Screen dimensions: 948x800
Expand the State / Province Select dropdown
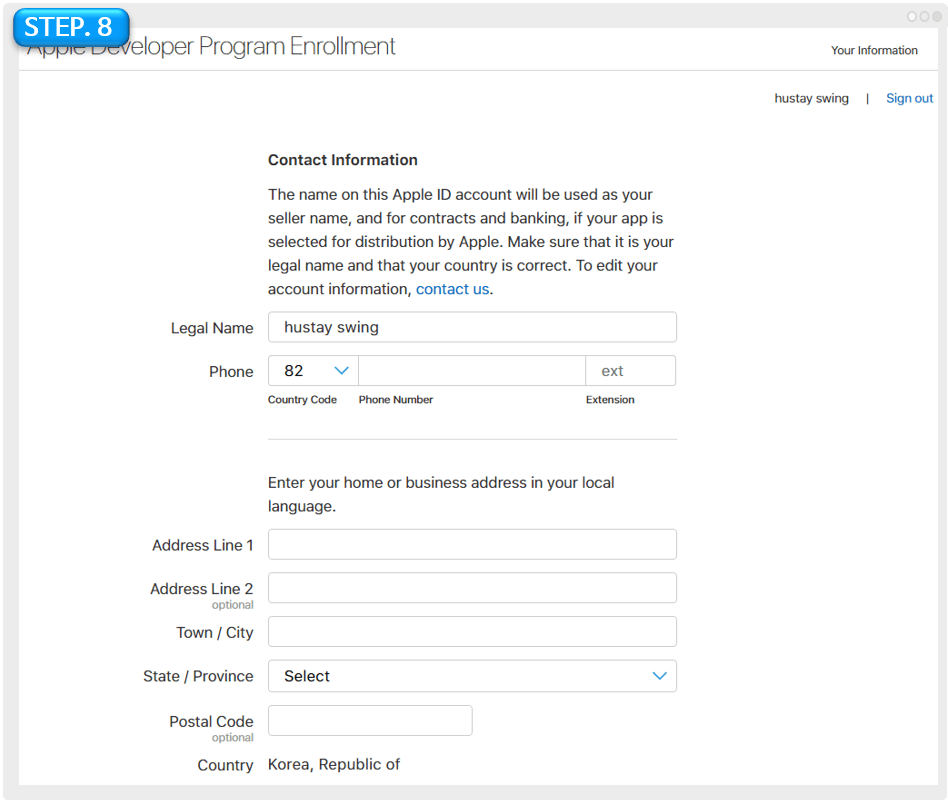pos(472,676)
